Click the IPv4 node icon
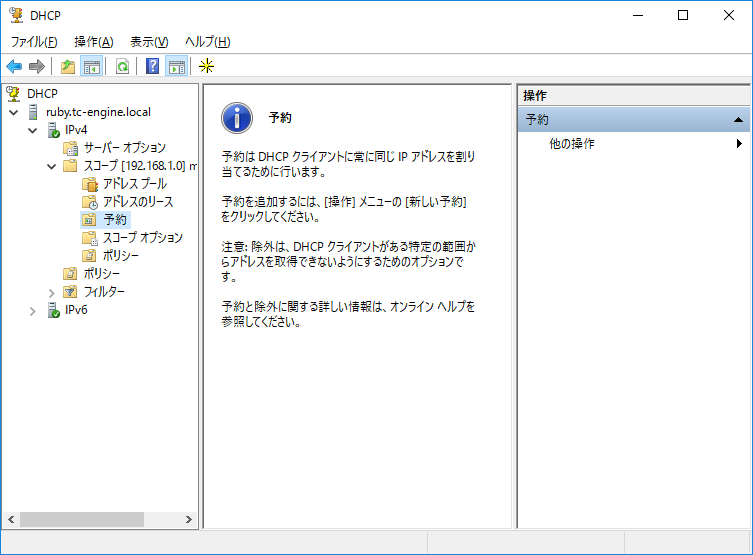This screenshot has height=555, width=753. (x=53, y=130)
